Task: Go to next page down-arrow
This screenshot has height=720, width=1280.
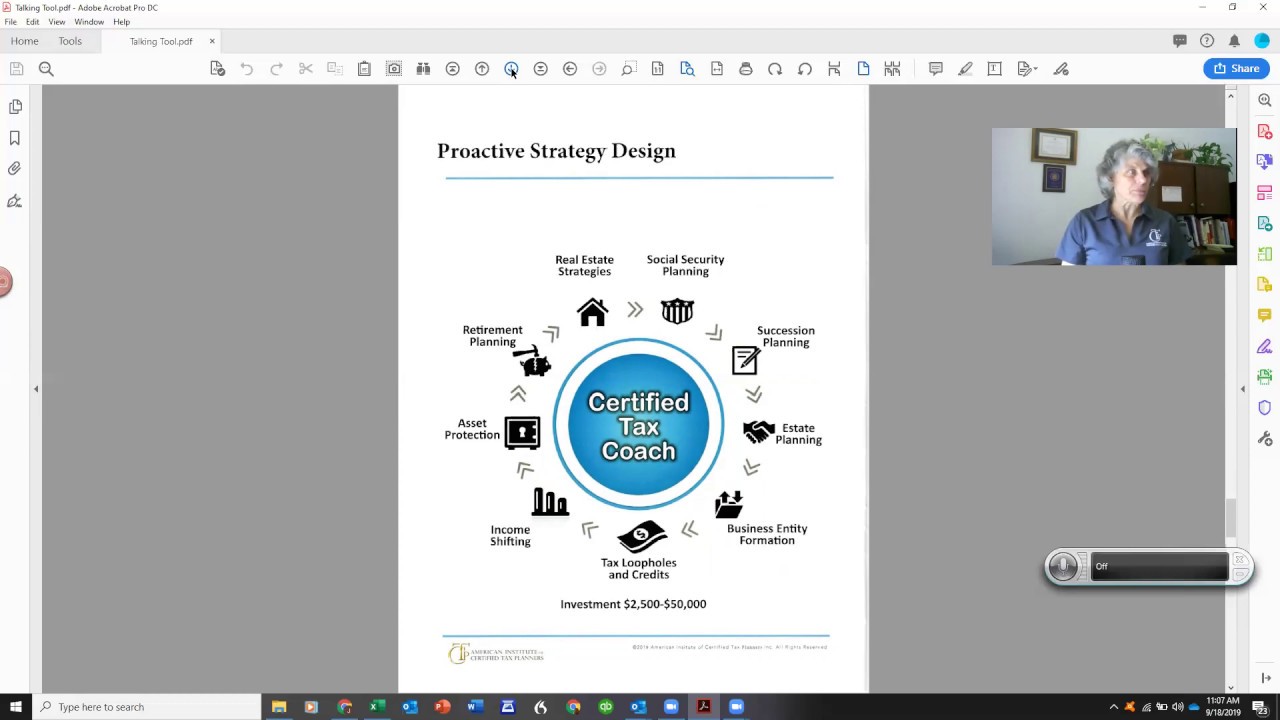Action: 511,69
